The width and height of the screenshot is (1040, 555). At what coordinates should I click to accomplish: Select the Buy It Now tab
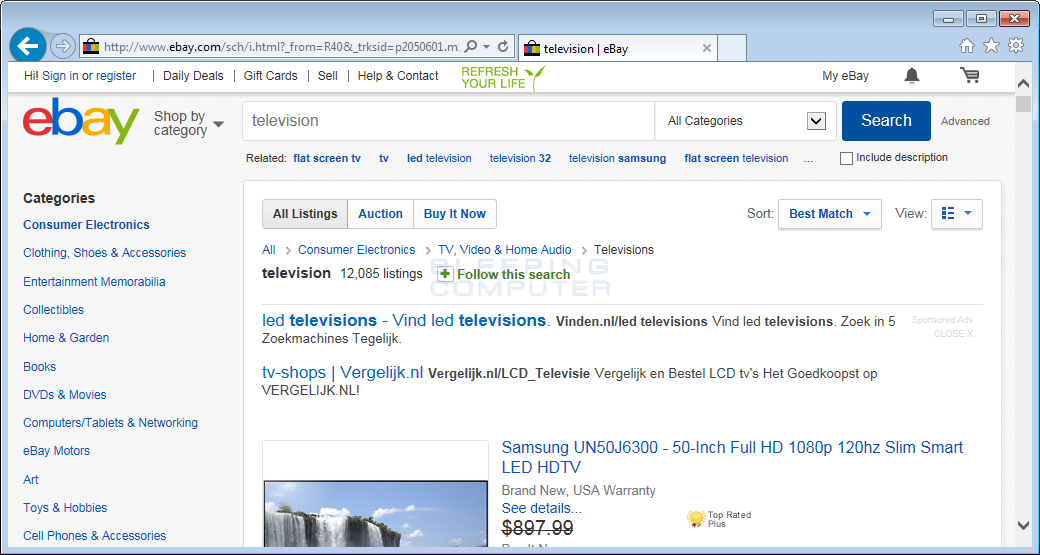[x=455, y=214]
